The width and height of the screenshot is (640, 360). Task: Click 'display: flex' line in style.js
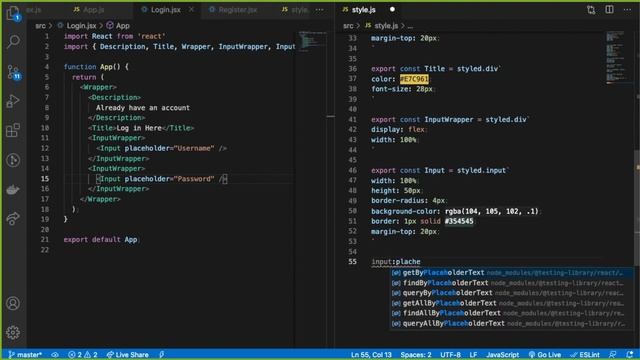[x=399, y=130]
